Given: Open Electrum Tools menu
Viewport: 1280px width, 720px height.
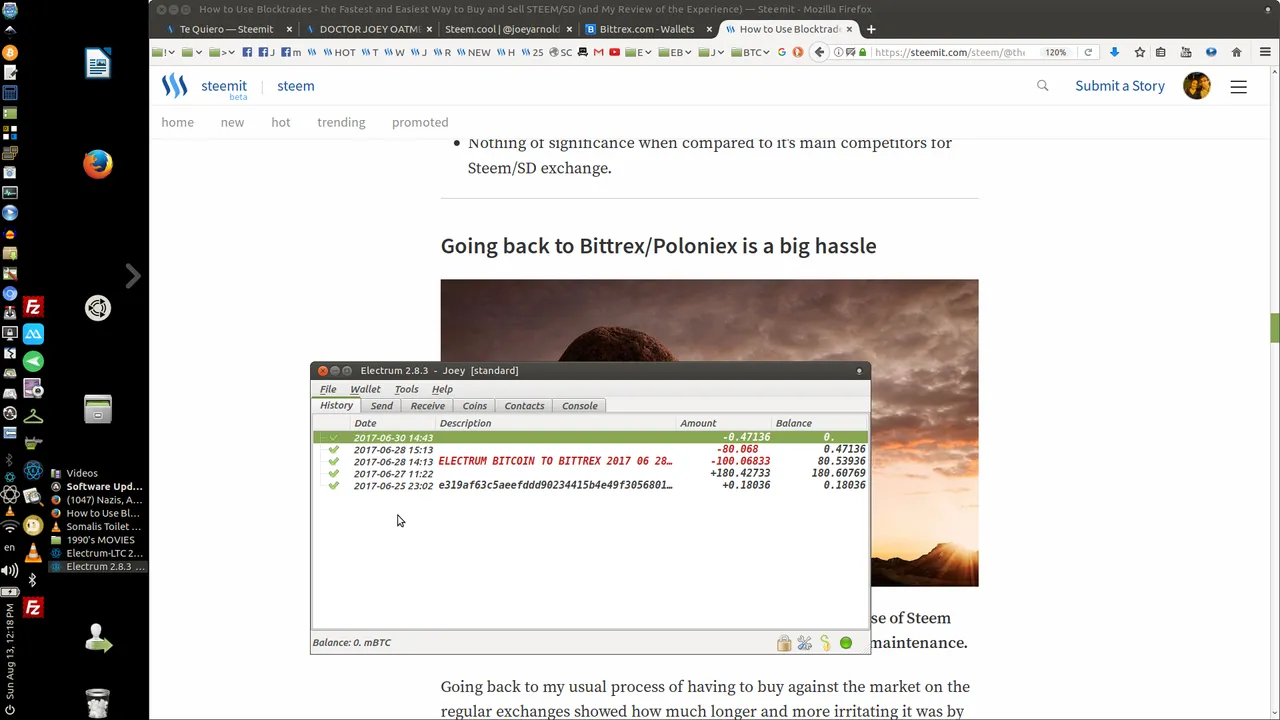Looking at the screenshot, I should point(406,389).
